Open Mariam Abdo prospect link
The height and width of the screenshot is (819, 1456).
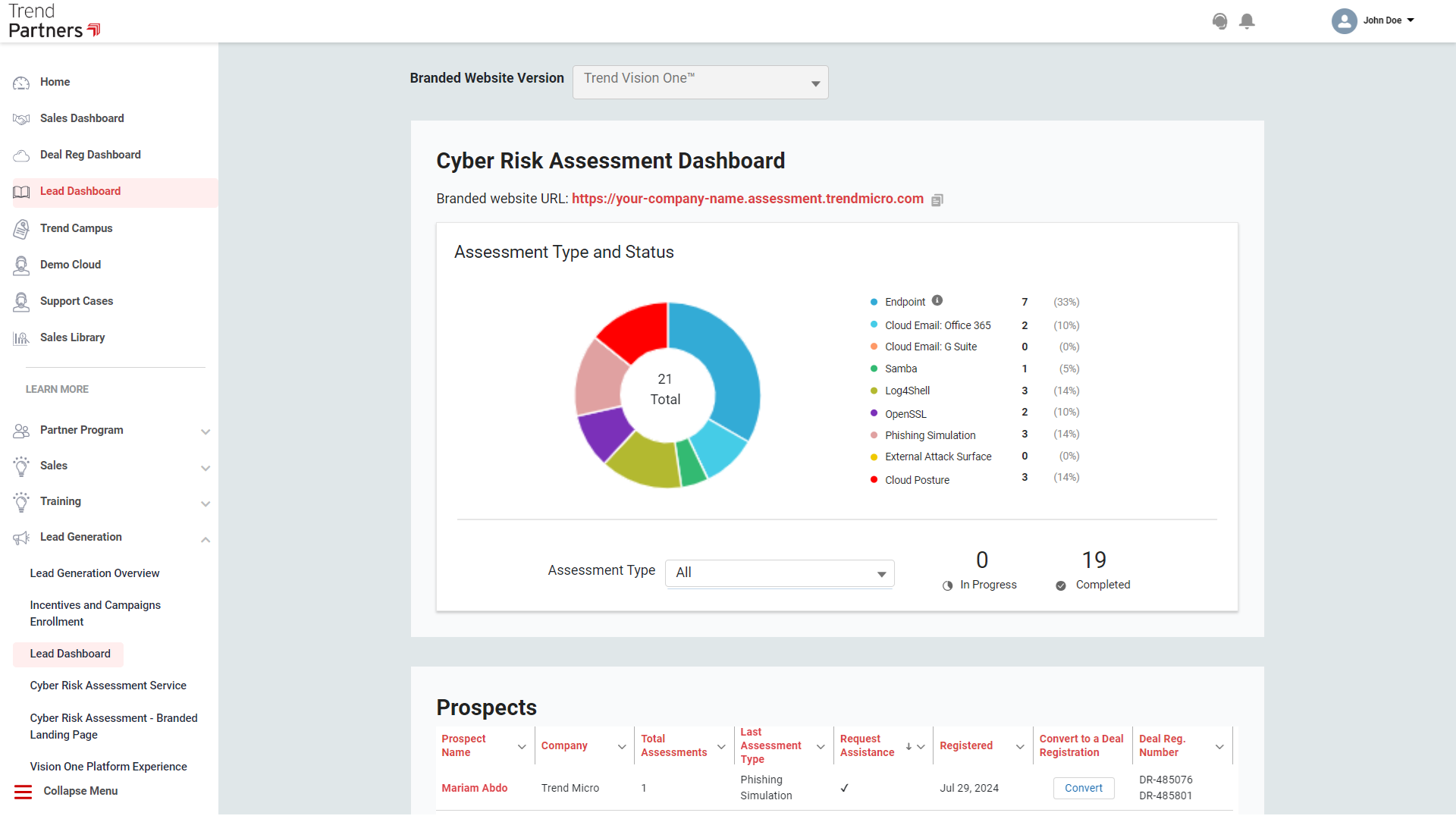pyautogui.click(x=474, y=788)
